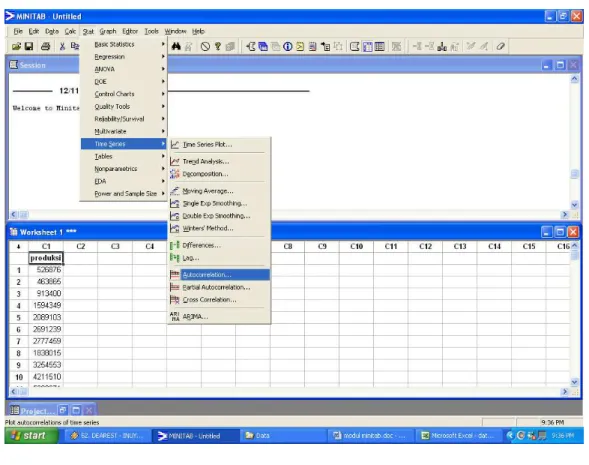Viewport: 589px width, 465px height.
Task: Click the eraser icon at toolbar end
Action: point(500,46)
